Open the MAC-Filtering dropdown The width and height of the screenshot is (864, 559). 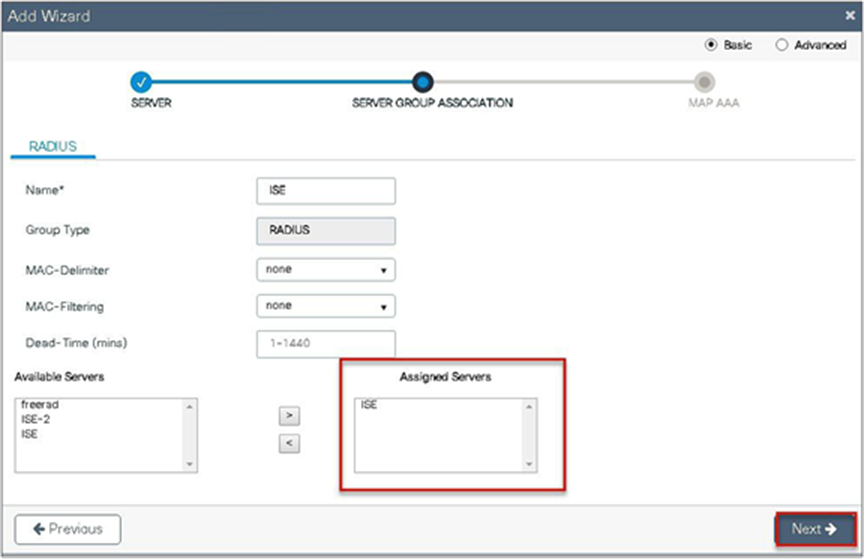tap(326, 306)
